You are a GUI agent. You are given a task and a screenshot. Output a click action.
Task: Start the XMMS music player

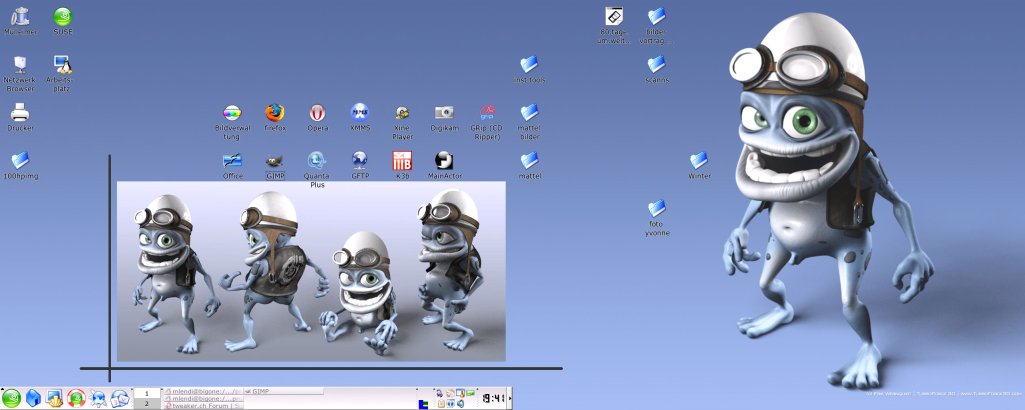pyautogui.click(x=360, y=113)
